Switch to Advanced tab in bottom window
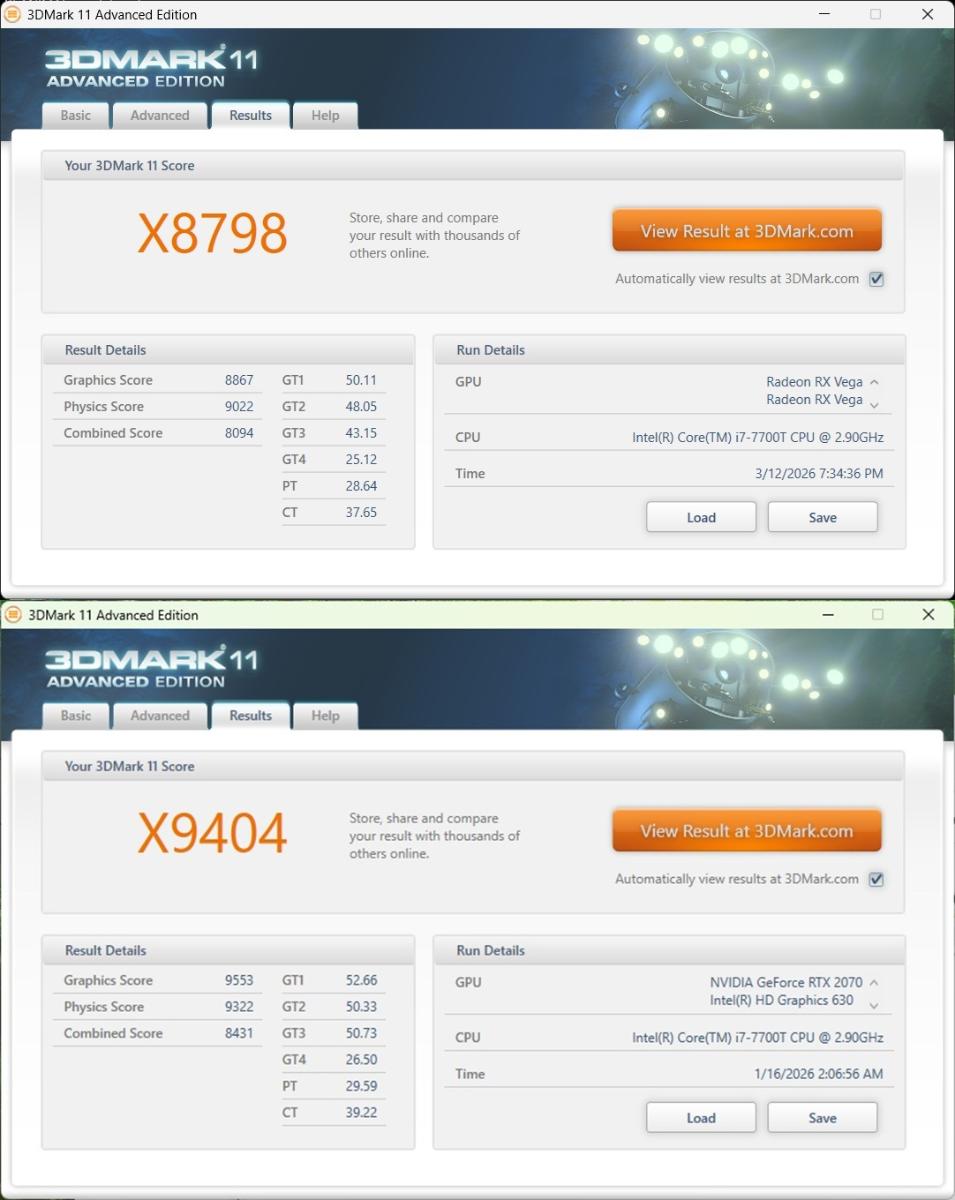The width and height of the screenshot is (955, 1200). click(x=160, y=715)
